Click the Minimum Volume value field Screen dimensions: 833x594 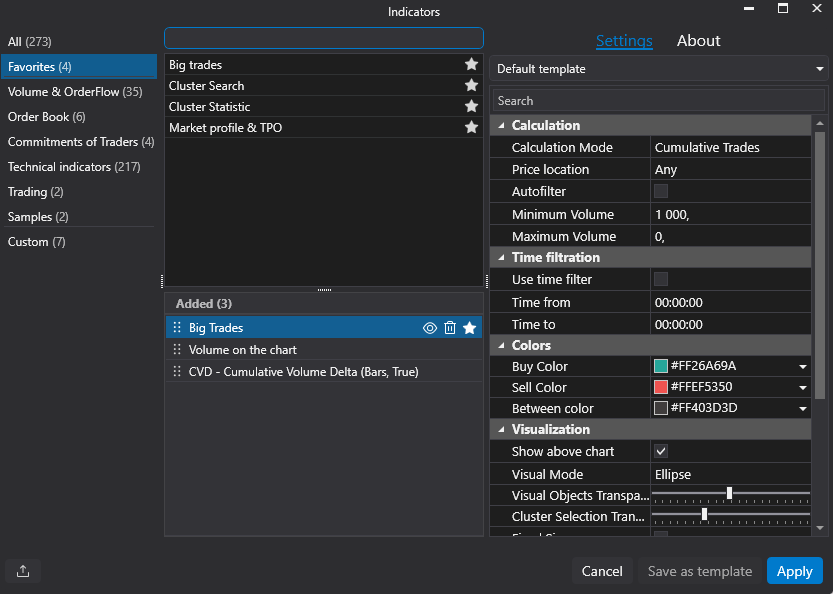click(730, 214)
